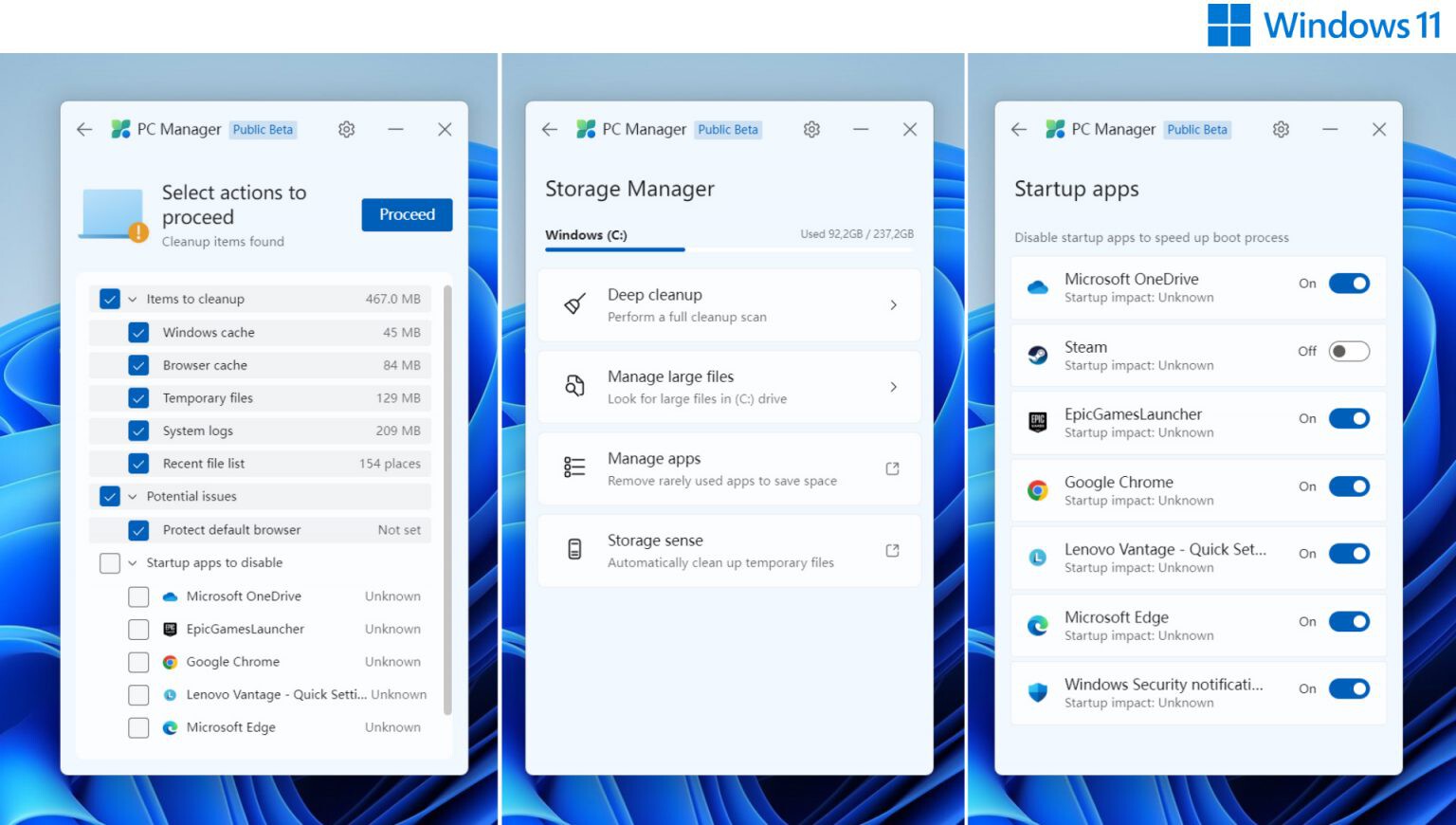The image size is (1456, 825).
Task: Click the Manage apps list icon
Action: click(574, 467)
